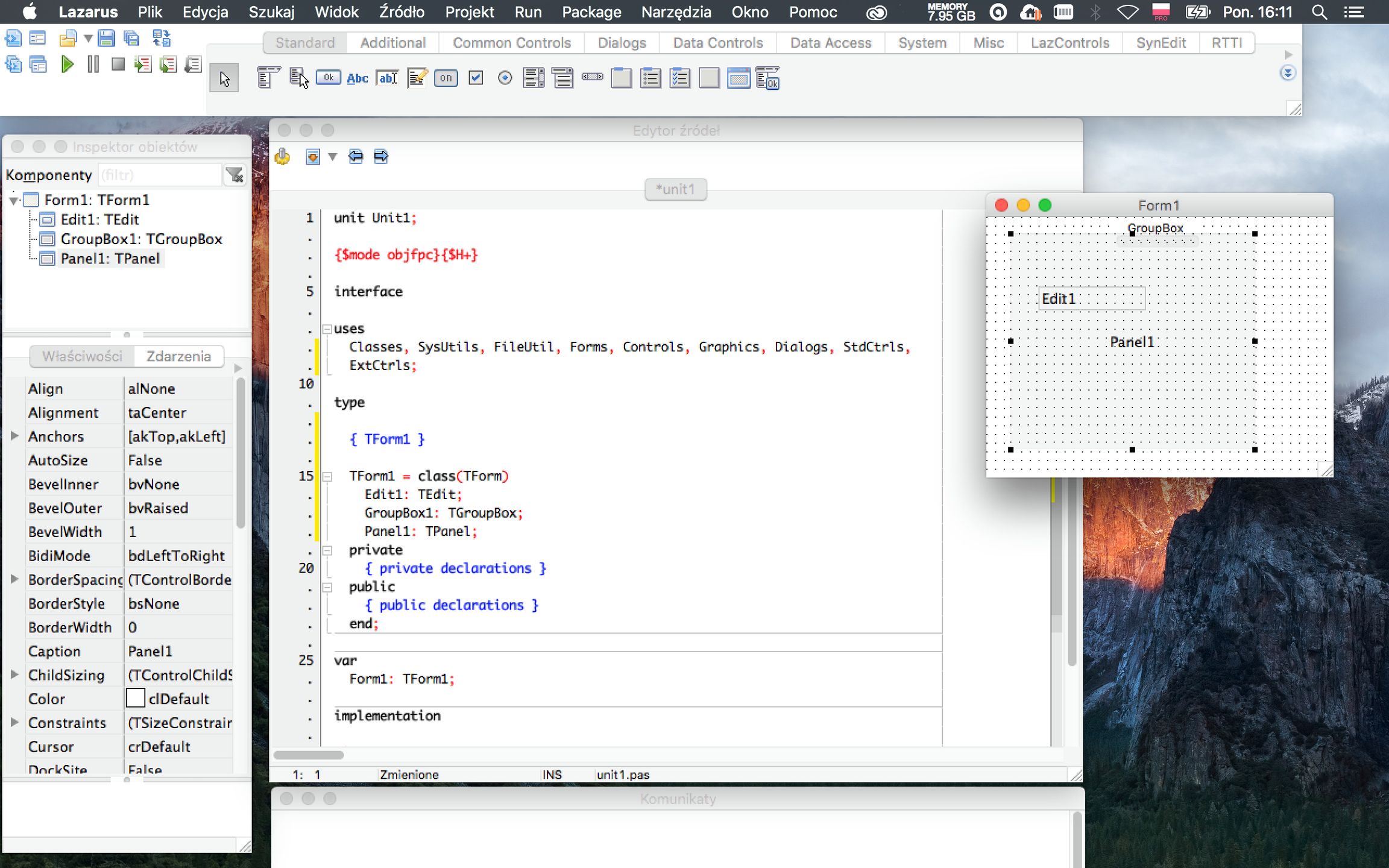The width and height of the screenshot is (1389, 868).
Task: Create a new unit with the first toolbar icon
Action: [x=13, y=38]
